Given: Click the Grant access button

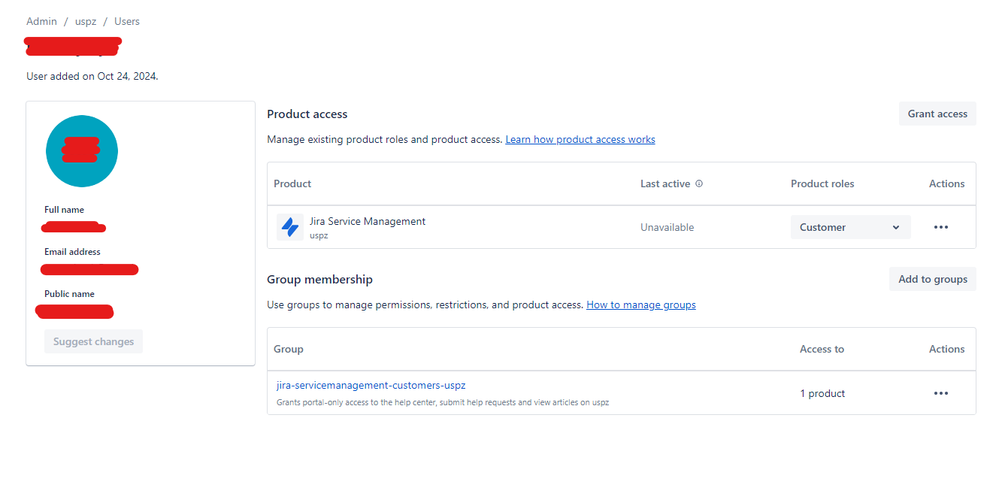Looking at the screenshot, I should [937, 114].
